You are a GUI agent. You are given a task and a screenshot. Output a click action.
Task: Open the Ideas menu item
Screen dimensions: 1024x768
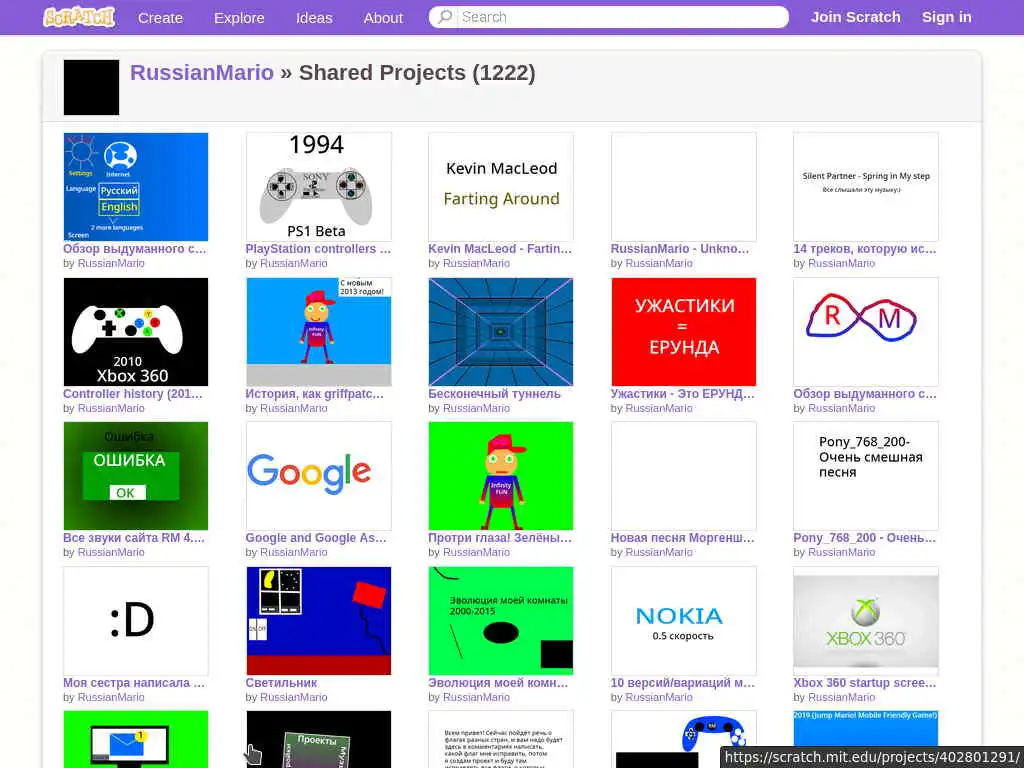tap(314, 18)
